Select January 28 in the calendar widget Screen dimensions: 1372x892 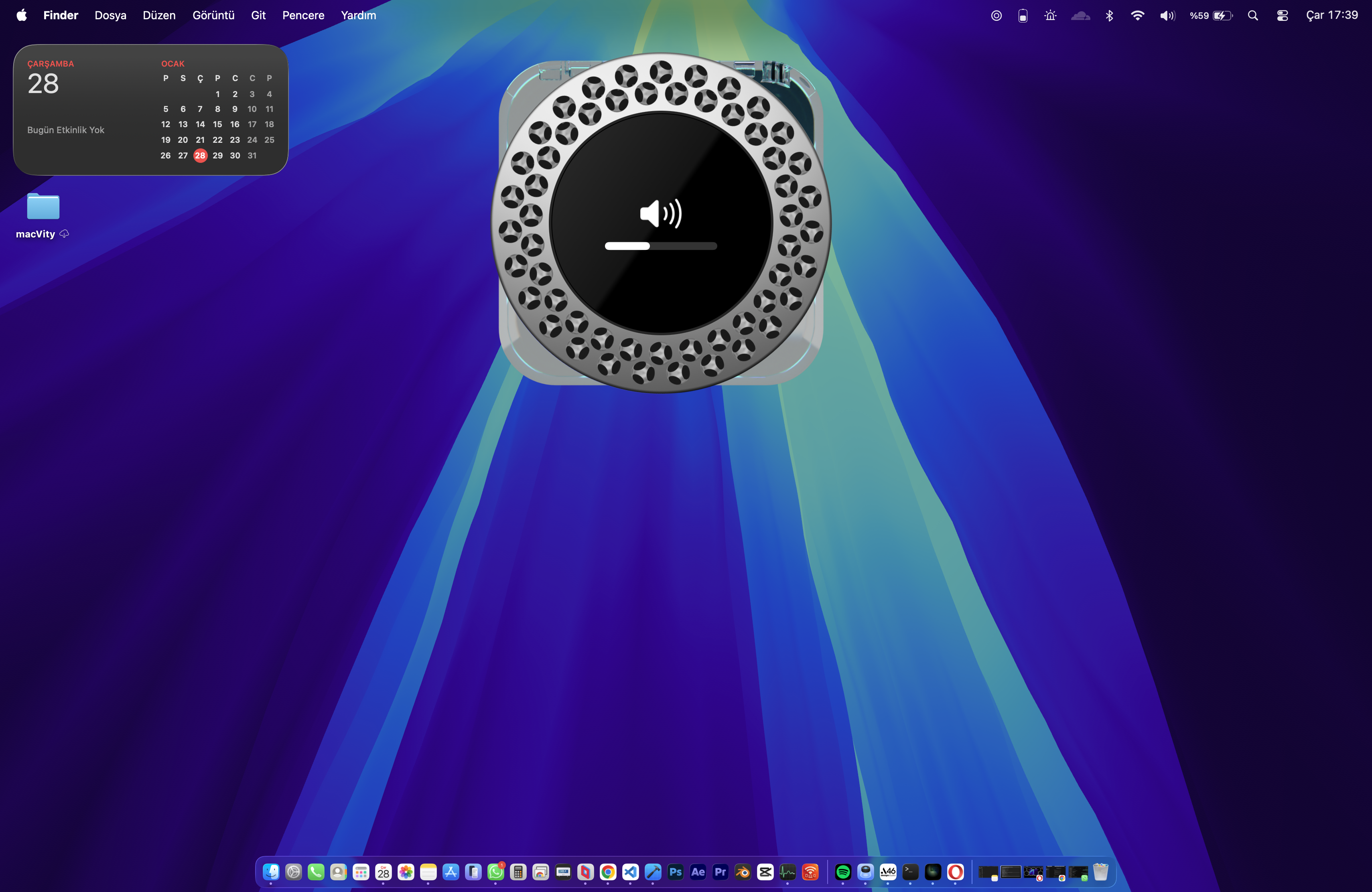(x=200, y=155)
